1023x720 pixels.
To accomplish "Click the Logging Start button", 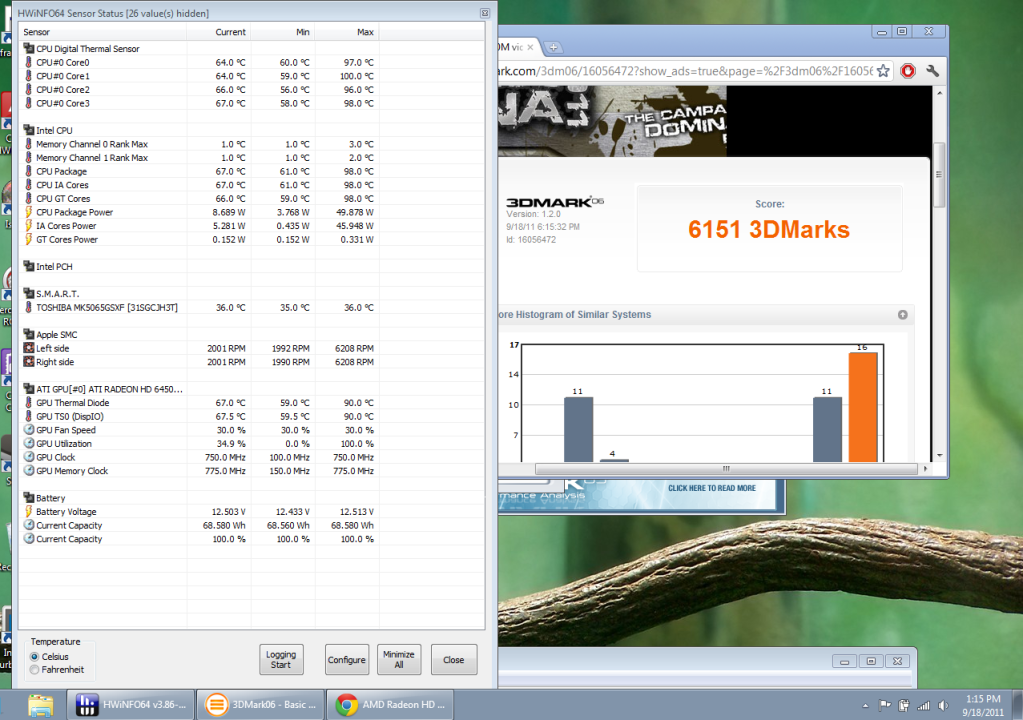I will coord(281,659).
